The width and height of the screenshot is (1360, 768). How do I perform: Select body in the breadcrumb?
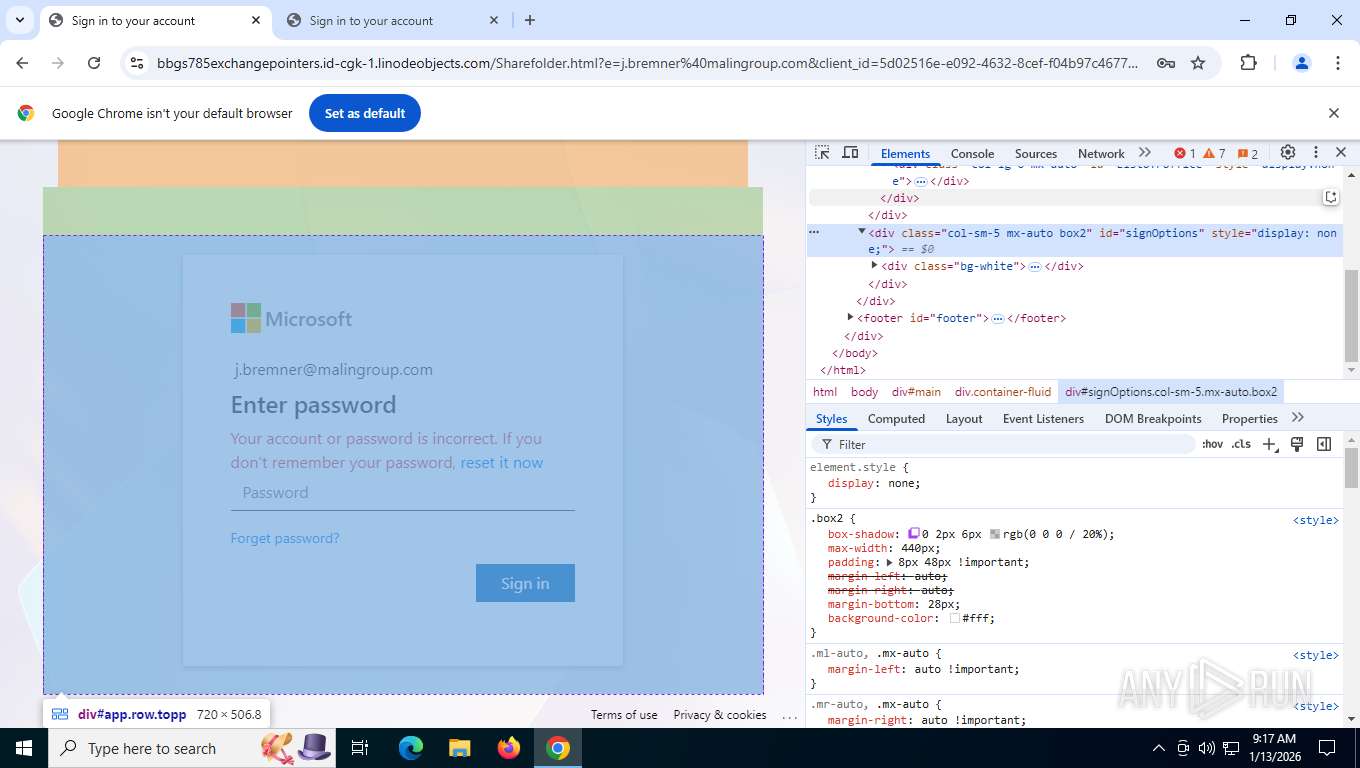pyautogui.click(x=864, y=392)
